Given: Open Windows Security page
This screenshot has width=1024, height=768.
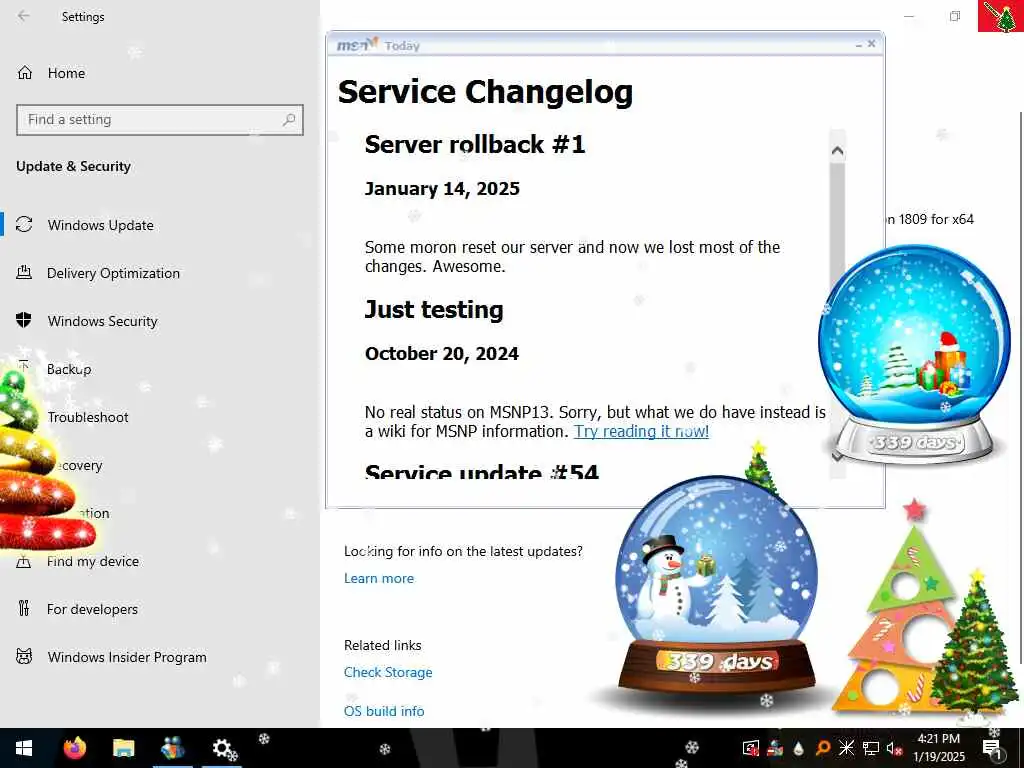Looking at the screenshot, I should click(x=103, y=321).
